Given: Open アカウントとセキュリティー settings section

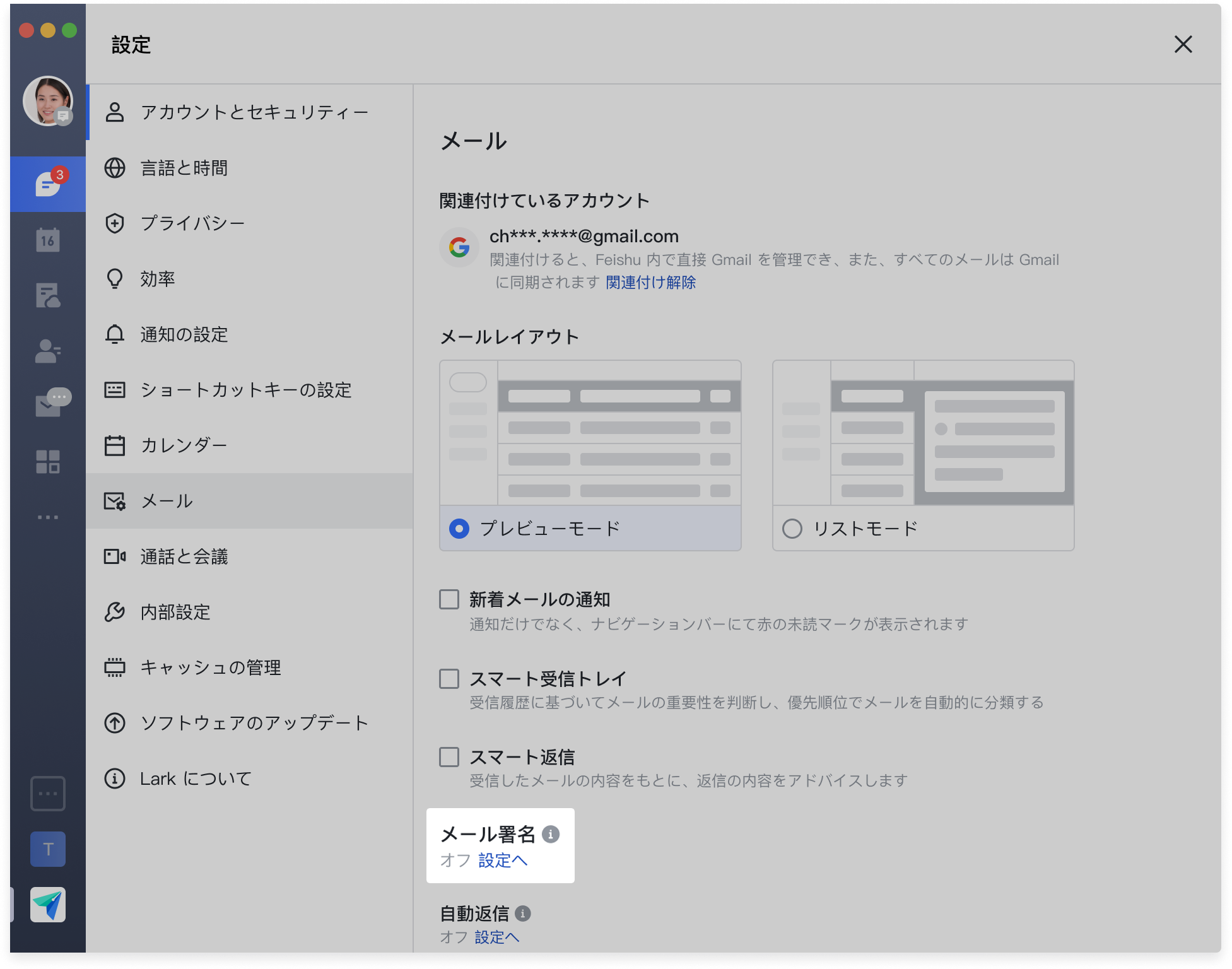Looking at the screenshot, I should 254,112.
